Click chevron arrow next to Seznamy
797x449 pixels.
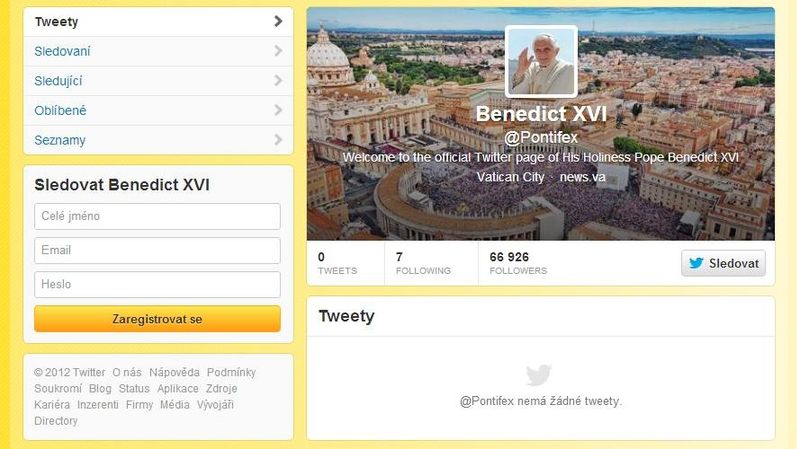point(278,139)
